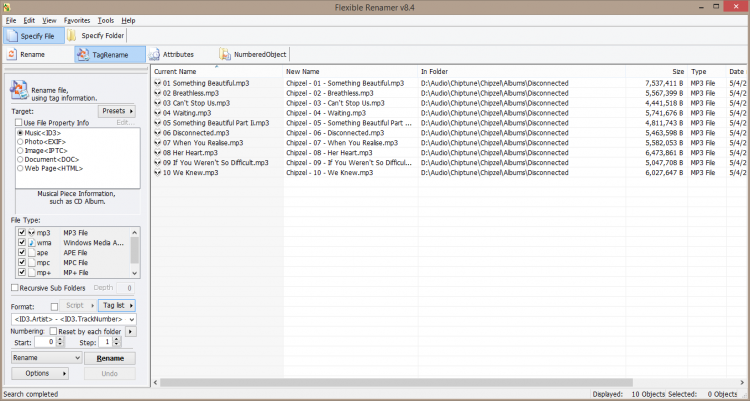Screen dimensions: 750x401
Task: Click scroll-up arrow of File Type list
Action: click(134, 233)
